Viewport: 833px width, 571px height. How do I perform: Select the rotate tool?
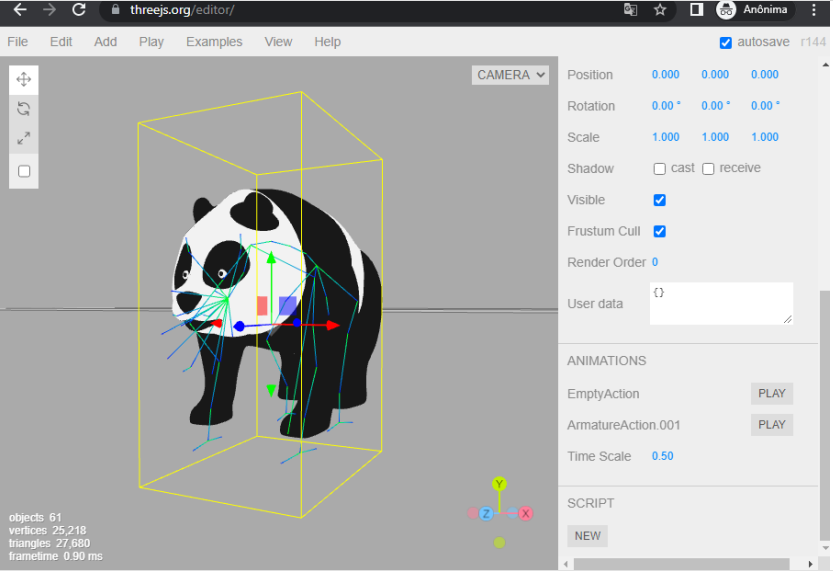tap(24, 109)
